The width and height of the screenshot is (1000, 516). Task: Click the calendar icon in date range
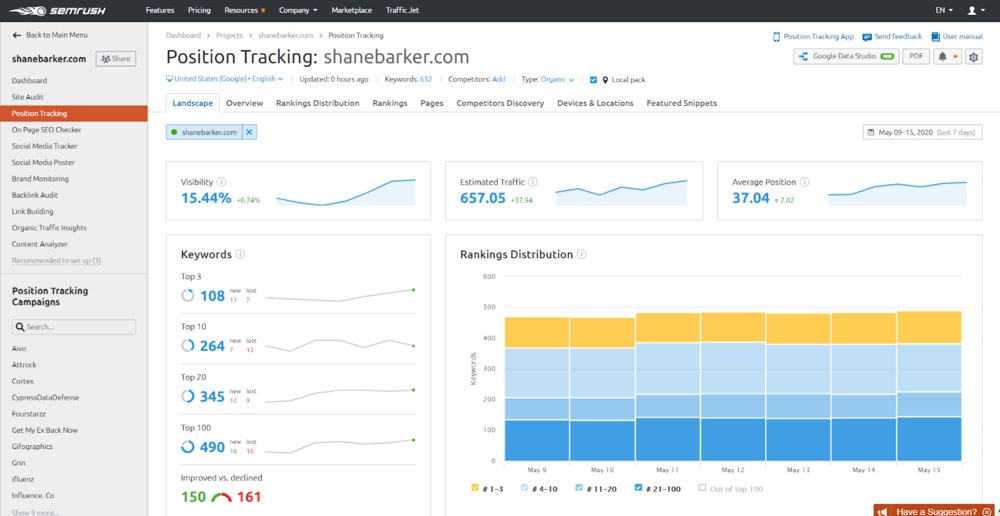point(871,132)
